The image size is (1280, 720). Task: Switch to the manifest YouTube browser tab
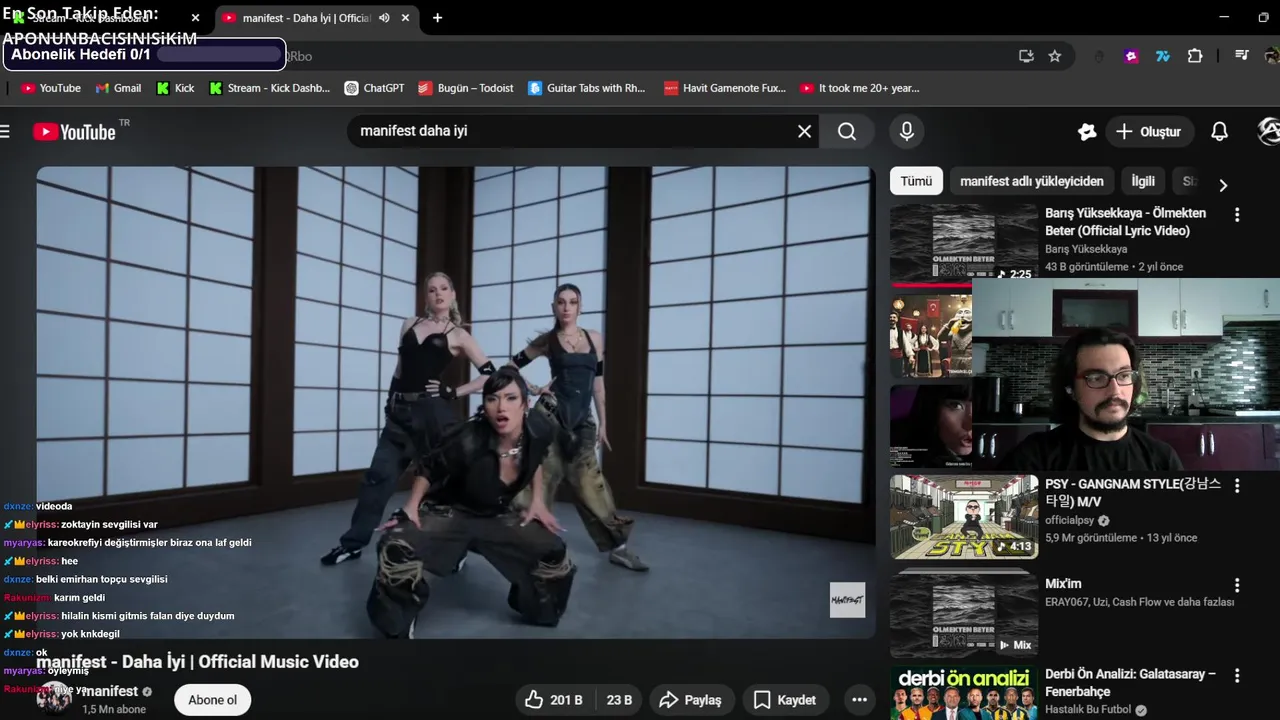point(305,18)
